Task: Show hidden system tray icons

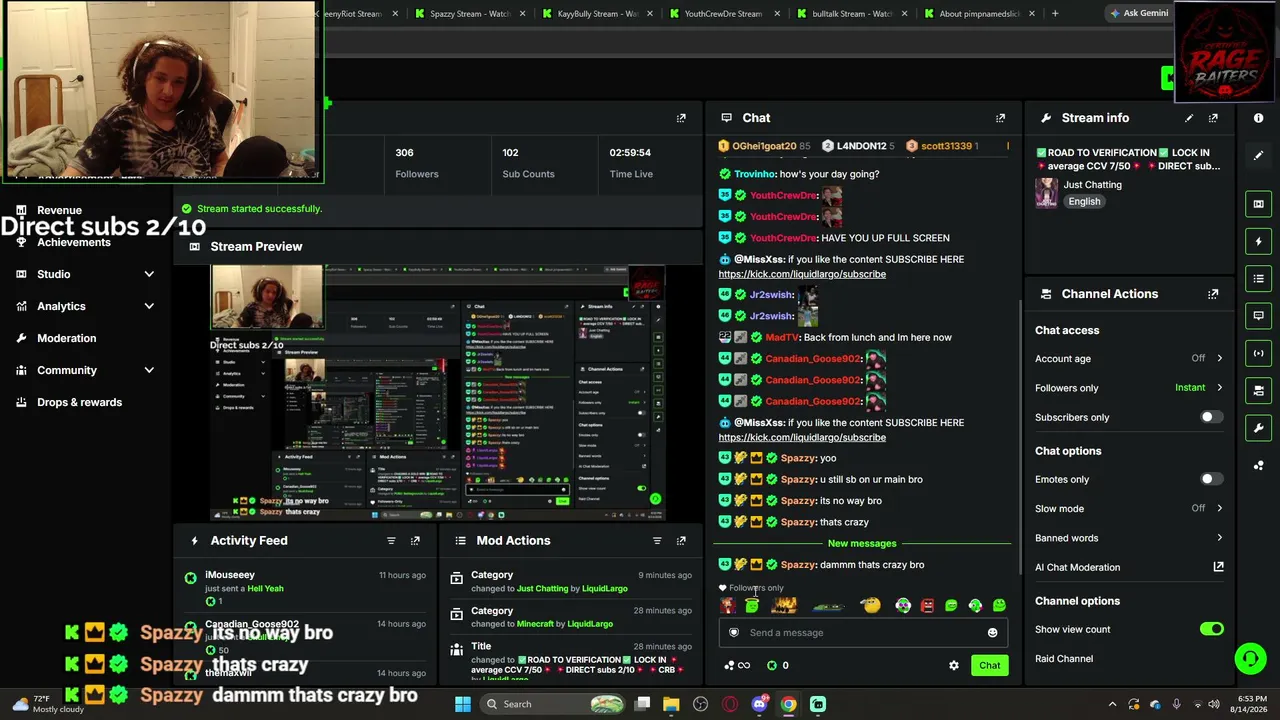Action: 1112,704
